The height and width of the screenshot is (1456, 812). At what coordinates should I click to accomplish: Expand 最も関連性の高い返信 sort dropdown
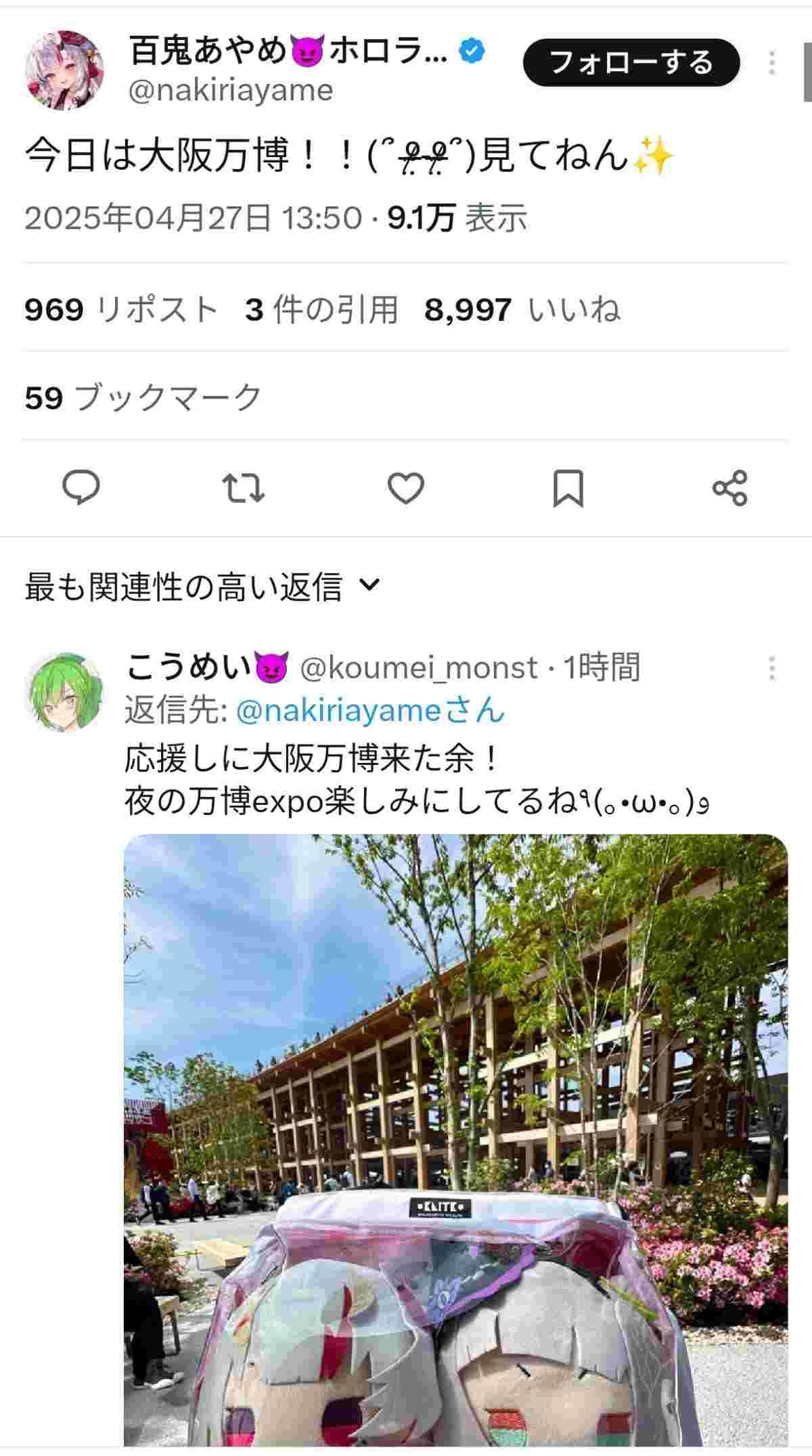203,586
